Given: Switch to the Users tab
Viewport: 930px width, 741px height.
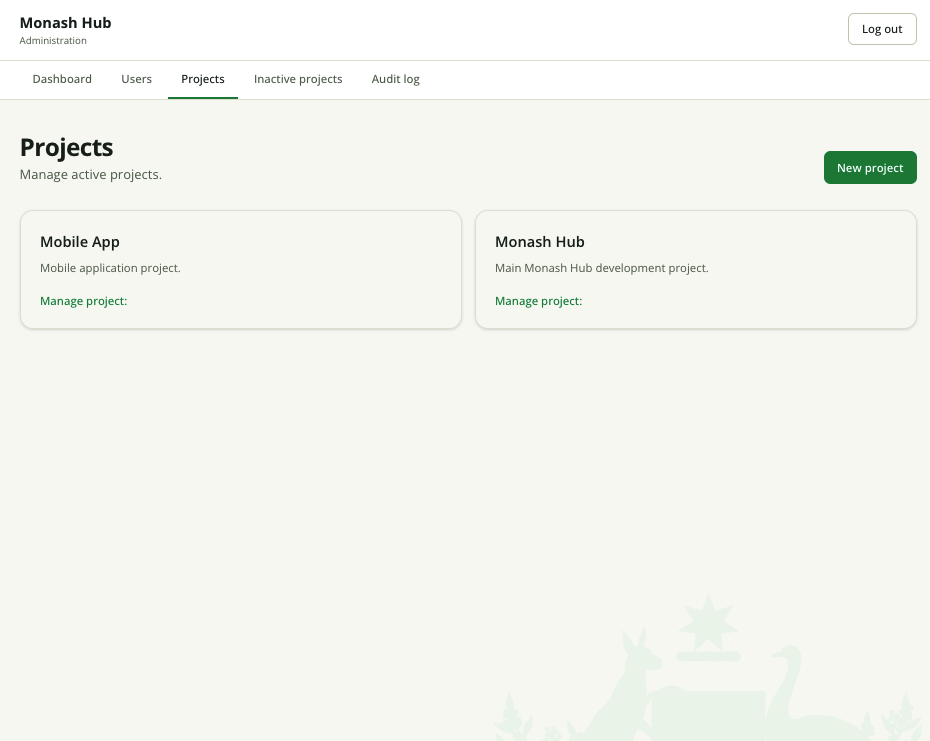Looking at the screenshot, I should [x=136, y=79].
